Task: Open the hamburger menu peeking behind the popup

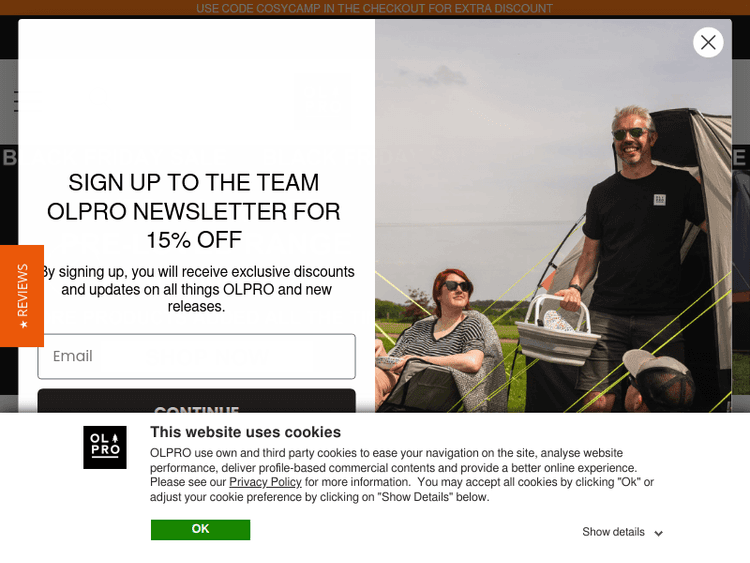Action: tap(16, 101)
